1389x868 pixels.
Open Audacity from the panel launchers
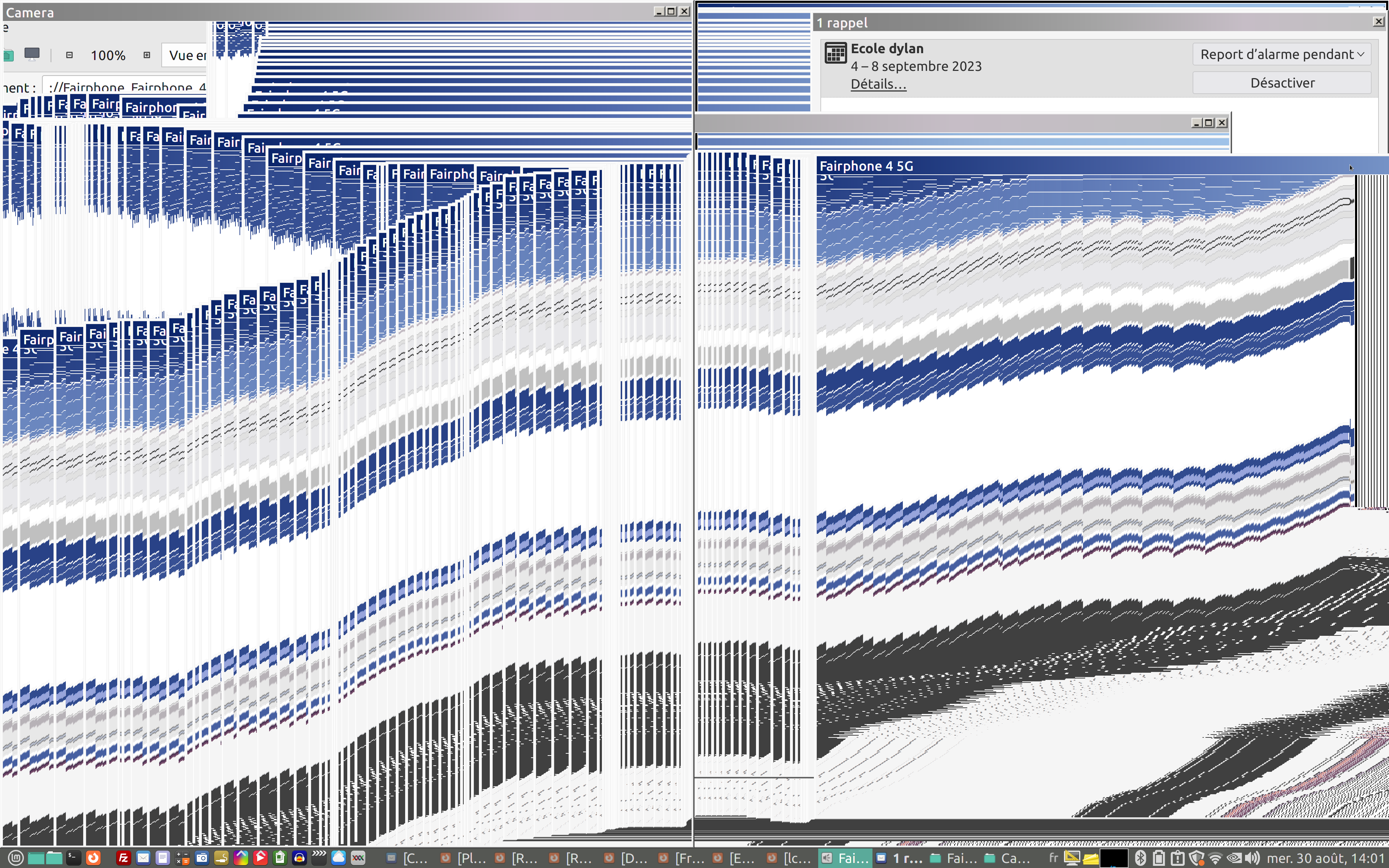299,858
